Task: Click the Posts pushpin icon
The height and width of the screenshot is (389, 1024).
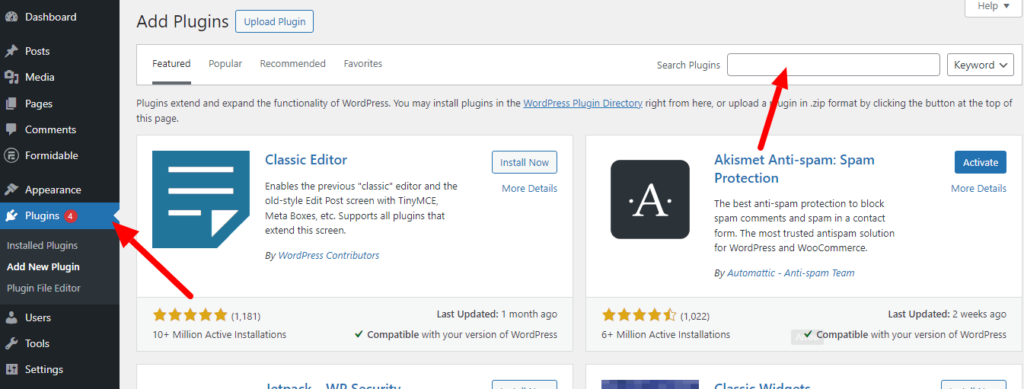Action: tap(11, 51)
